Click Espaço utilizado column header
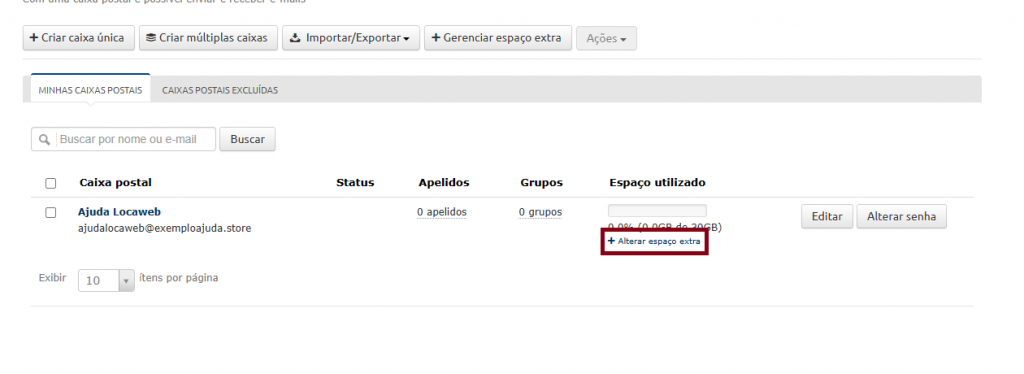 [658, 183]
